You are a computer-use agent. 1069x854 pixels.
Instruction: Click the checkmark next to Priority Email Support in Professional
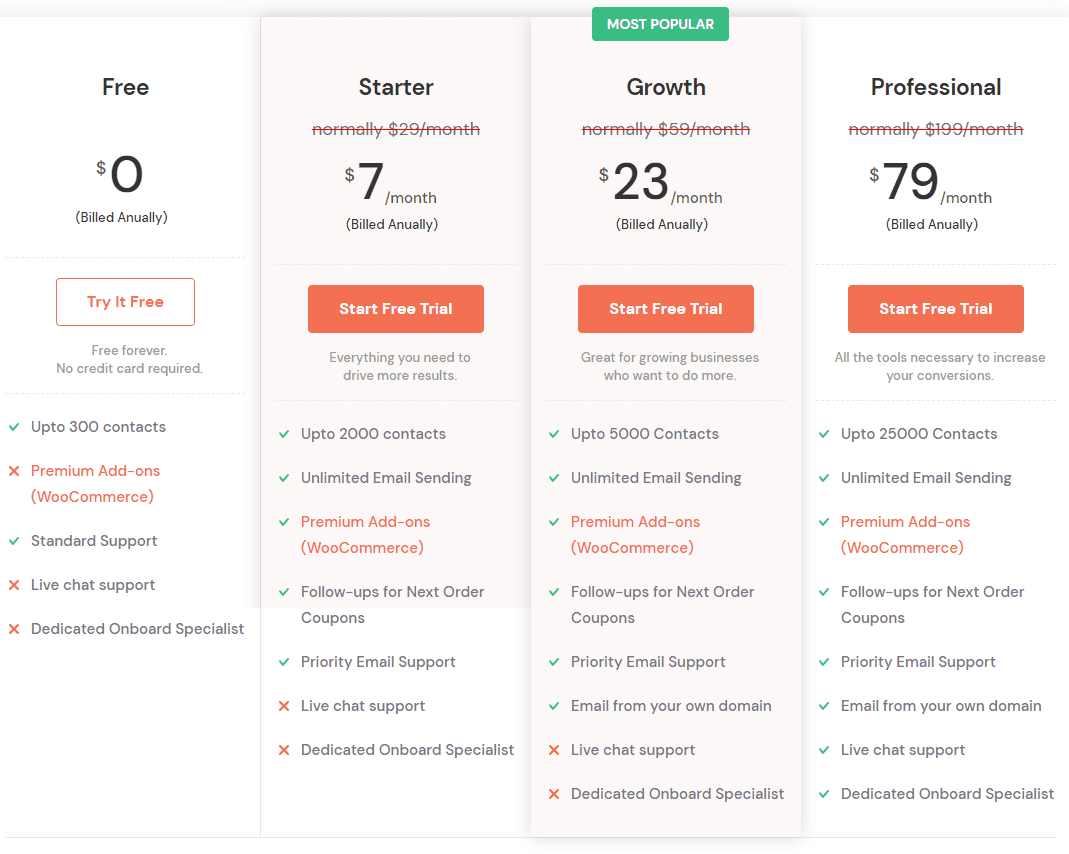(823, 662)
